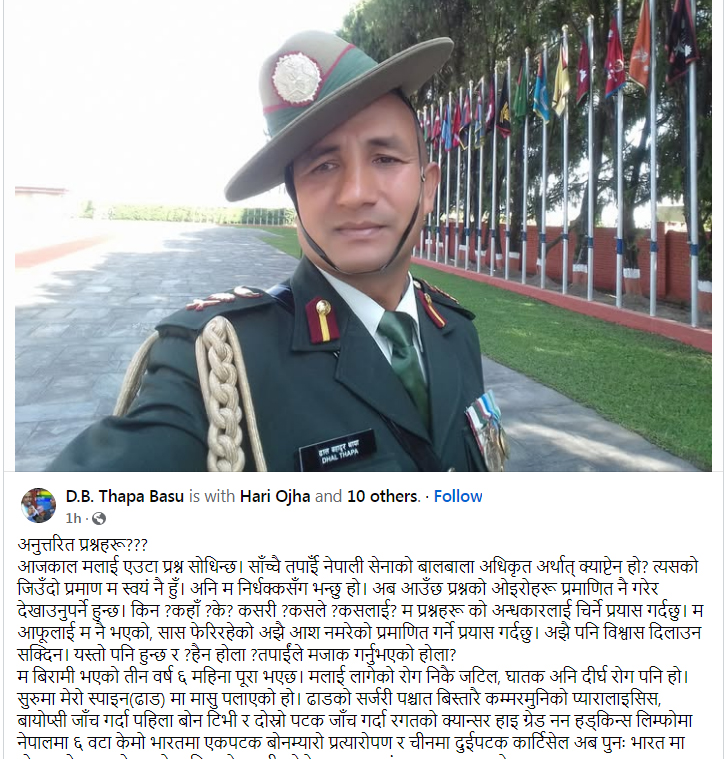Click the round hat badge in the photo
This screenshot has width=725, height=759.
pyautogui.click(x=296, y=78)
